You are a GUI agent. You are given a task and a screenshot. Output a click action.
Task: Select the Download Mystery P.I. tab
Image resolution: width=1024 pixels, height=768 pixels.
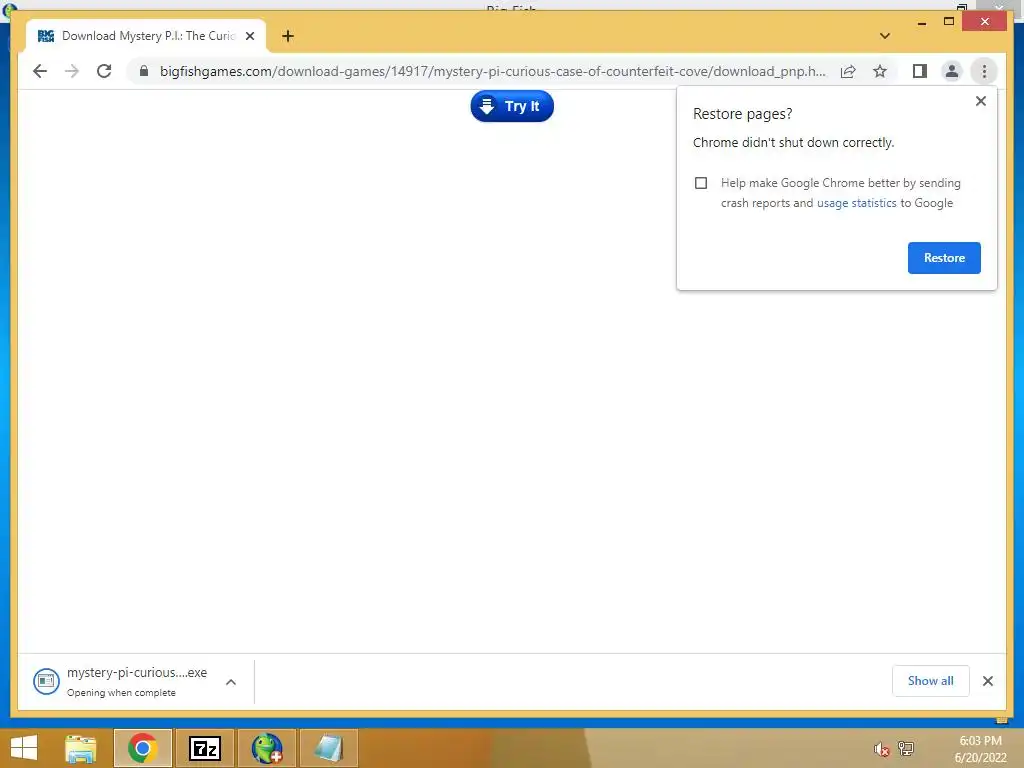click(x=146, y=36)
